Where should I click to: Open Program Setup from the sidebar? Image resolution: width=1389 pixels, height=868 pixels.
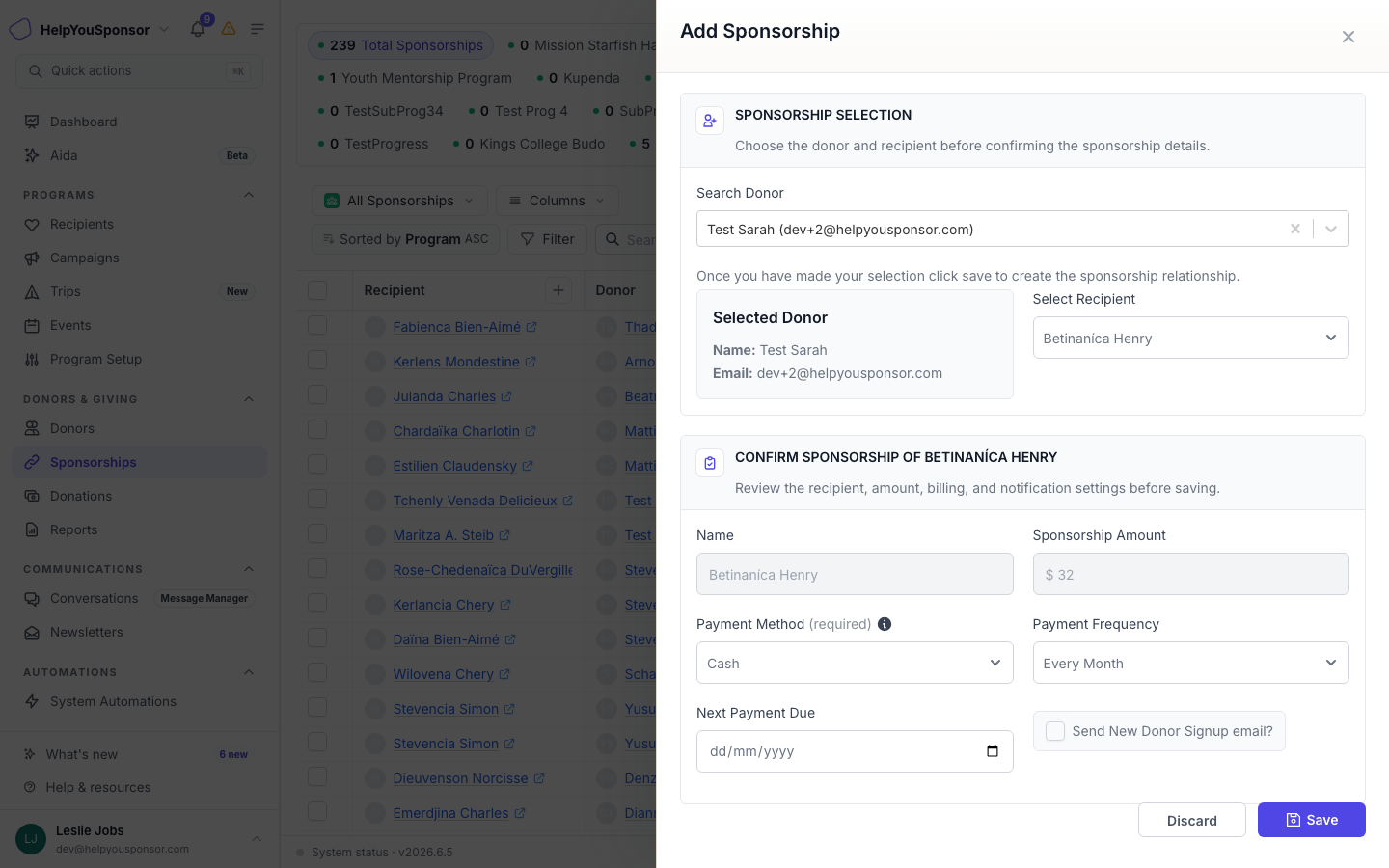[x=139, y=359]
